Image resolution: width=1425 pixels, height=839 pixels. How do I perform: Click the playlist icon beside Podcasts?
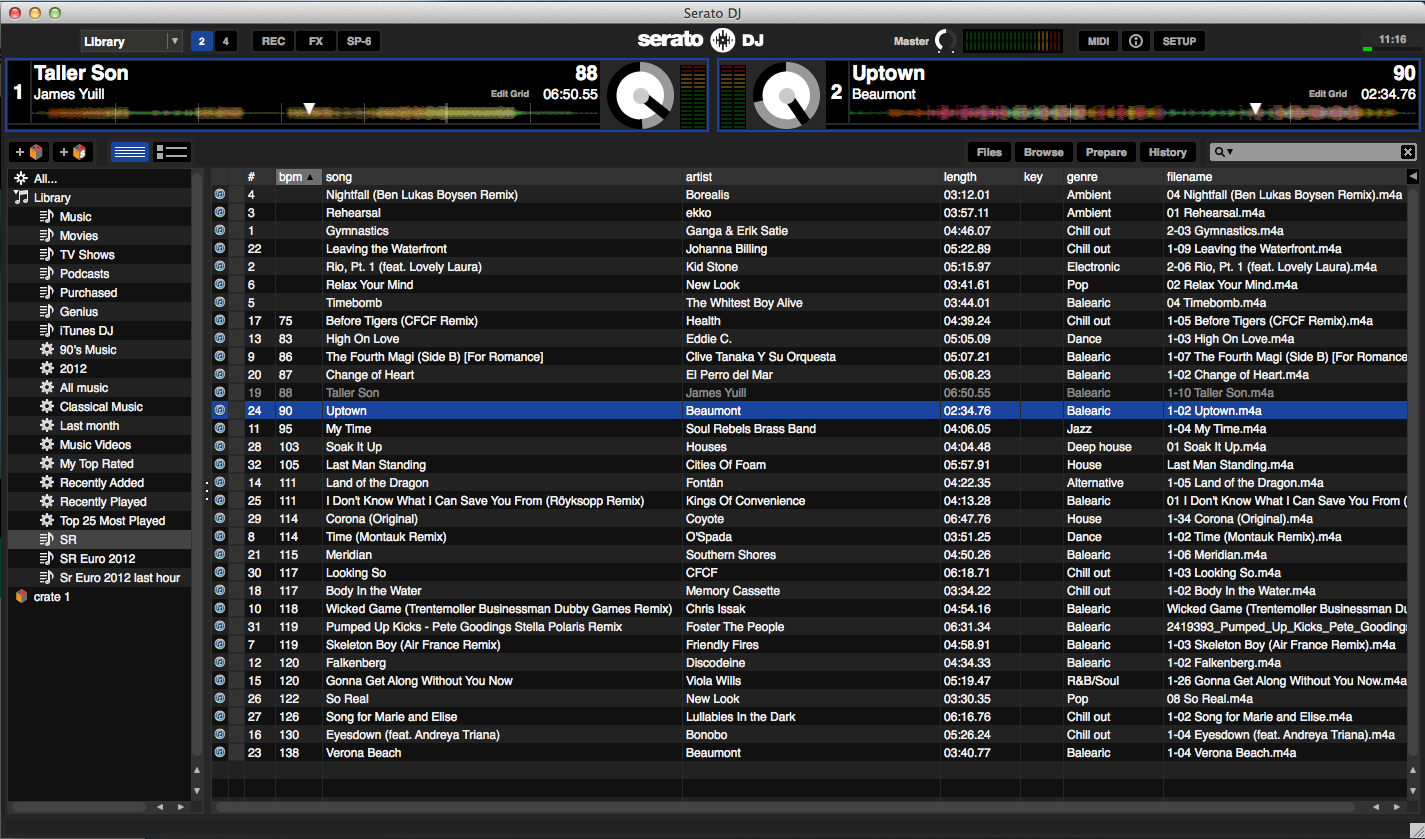pos(46,274)
